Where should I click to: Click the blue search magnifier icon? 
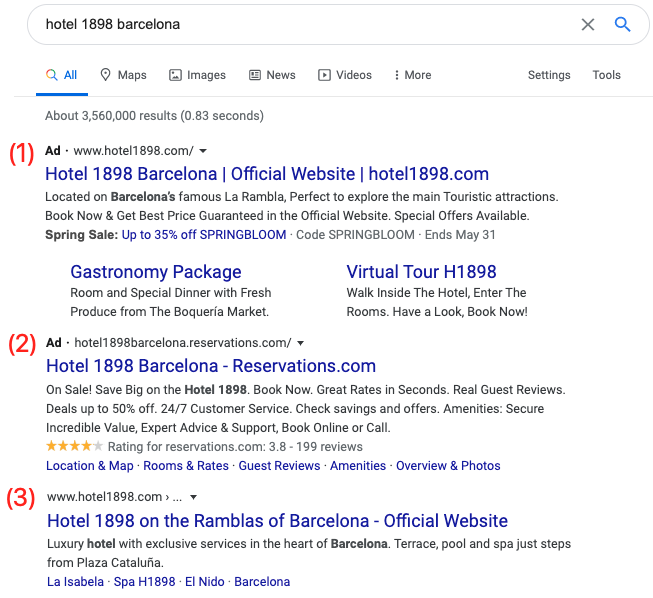623,24
